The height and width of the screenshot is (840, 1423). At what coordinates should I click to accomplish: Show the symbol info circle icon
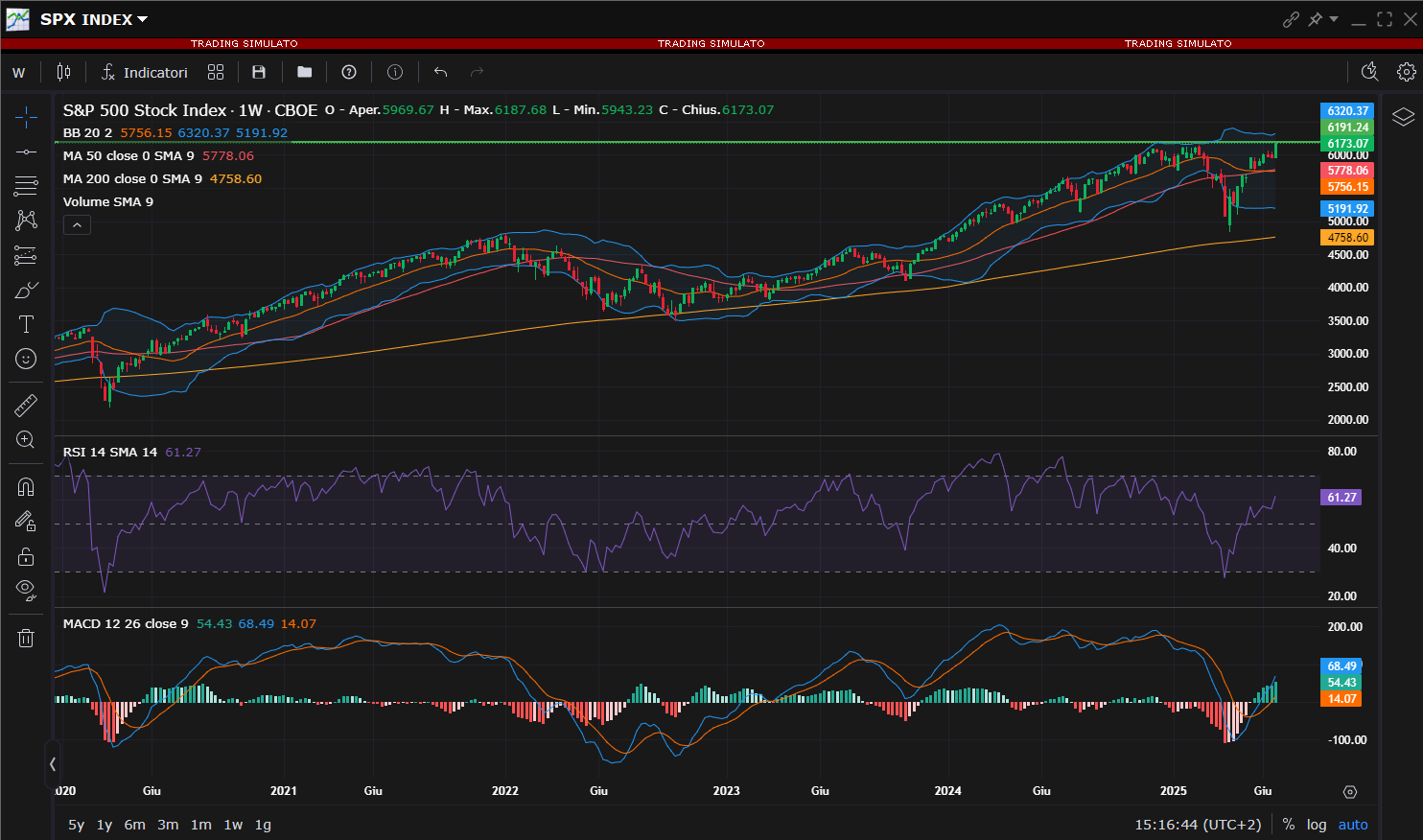pyautogui.click(x=395, y=72)
